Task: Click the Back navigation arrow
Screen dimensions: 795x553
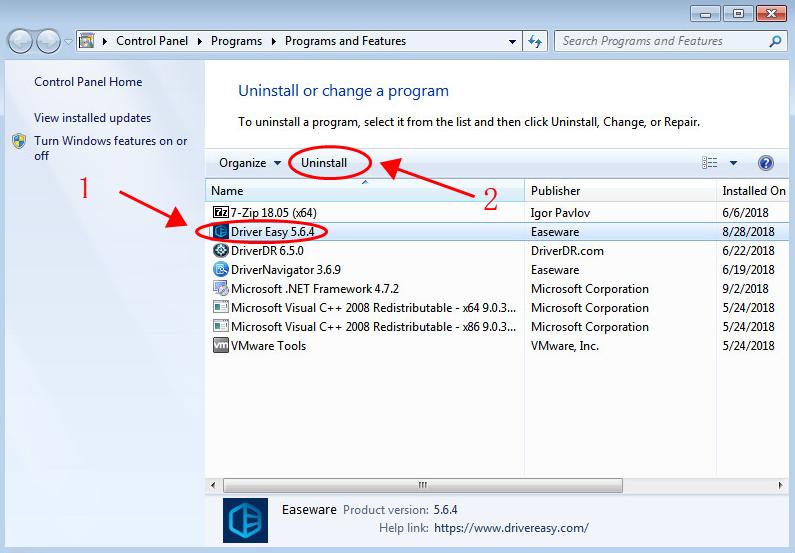Action: [21, 41]
